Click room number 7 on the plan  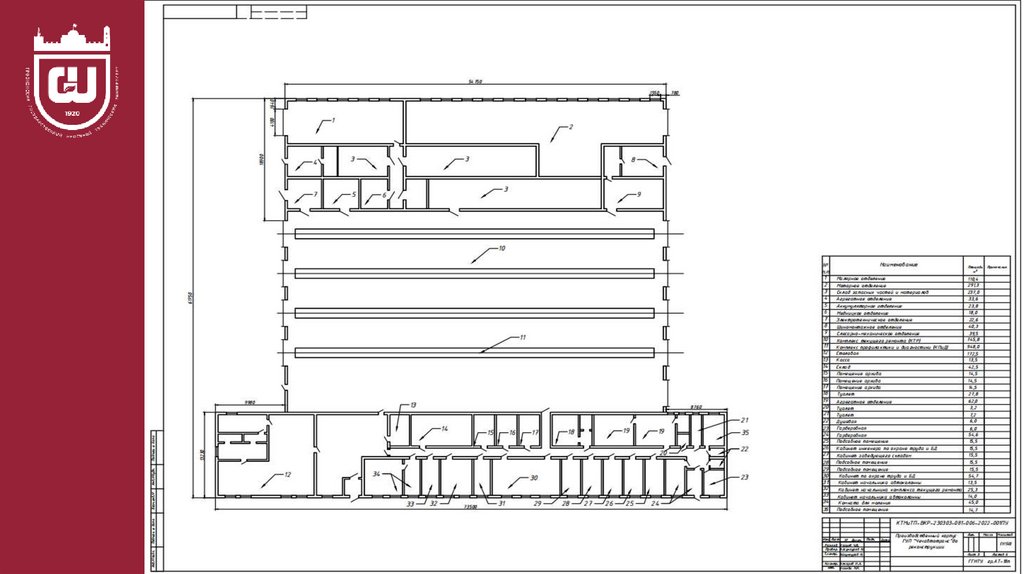tap(315, 195)
